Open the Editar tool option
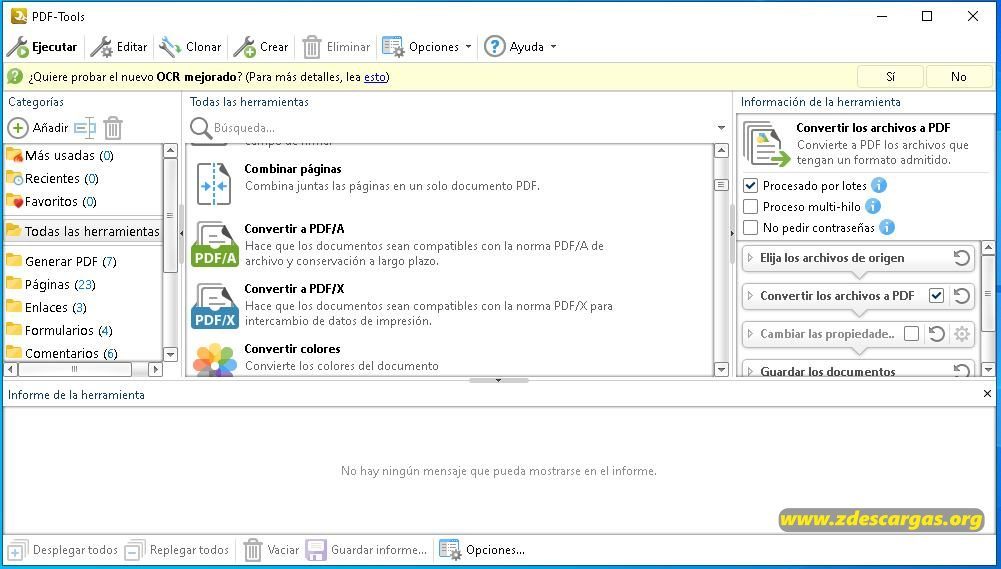The image size is (1001, 569). (119, 47)
